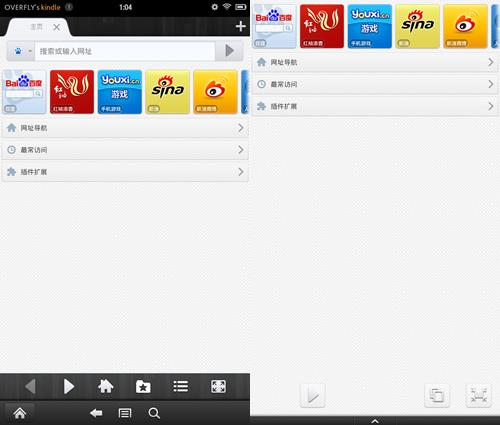Tap Kindle system home button
The image size is (500, 425).
[x=20, y=413]
